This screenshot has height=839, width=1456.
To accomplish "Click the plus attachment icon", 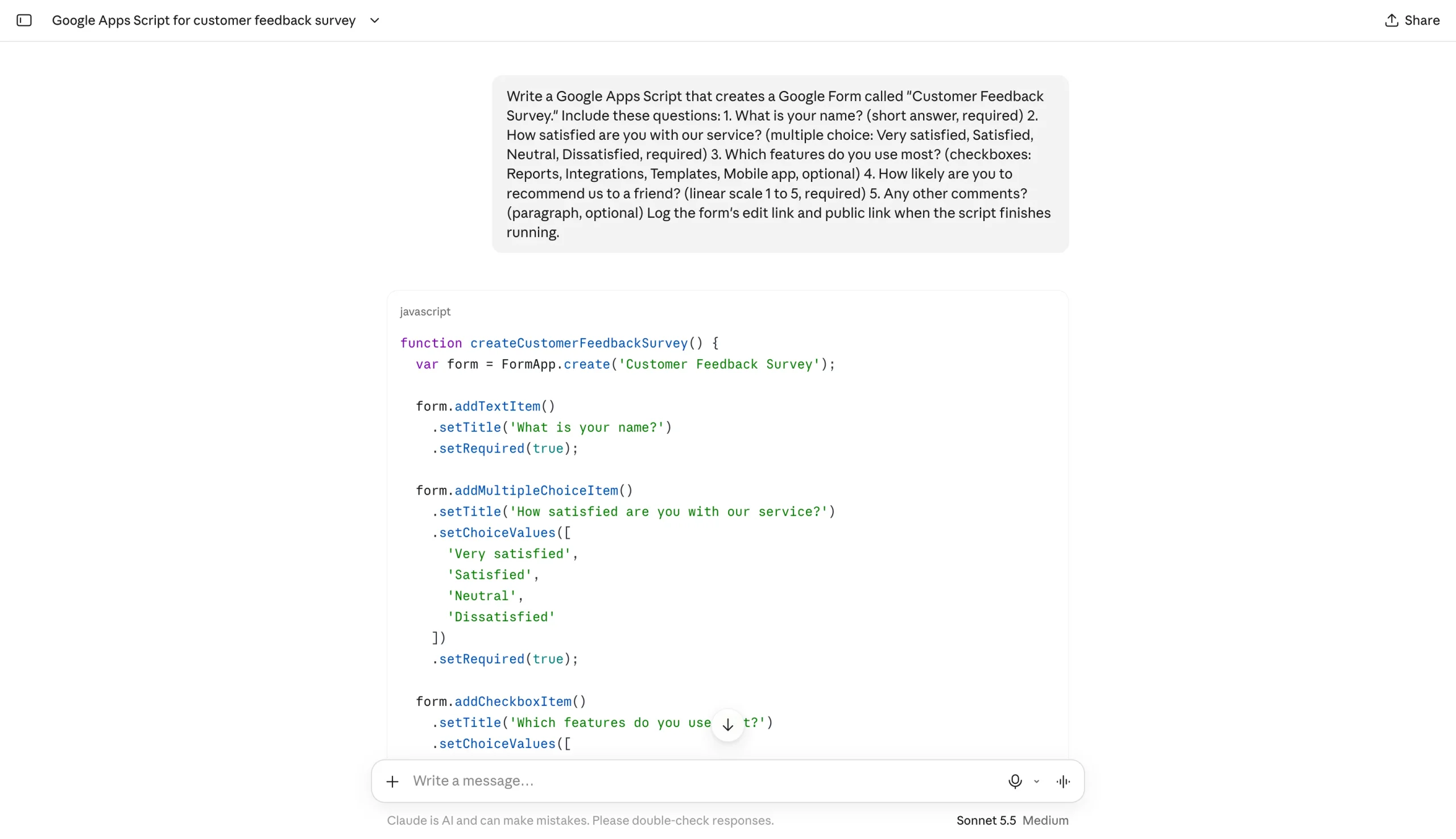I will 392,782.
